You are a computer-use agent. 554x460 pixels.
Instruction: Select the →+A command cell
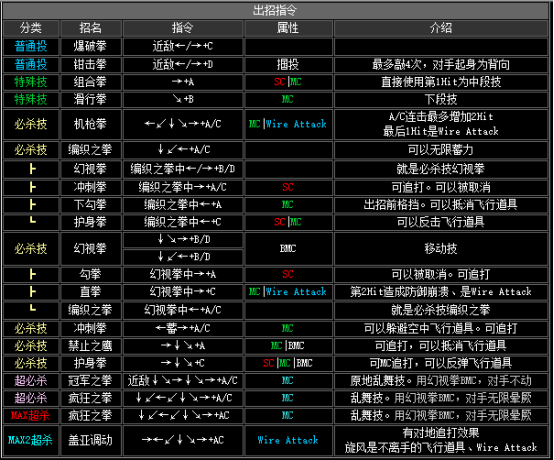pos(183,82)
